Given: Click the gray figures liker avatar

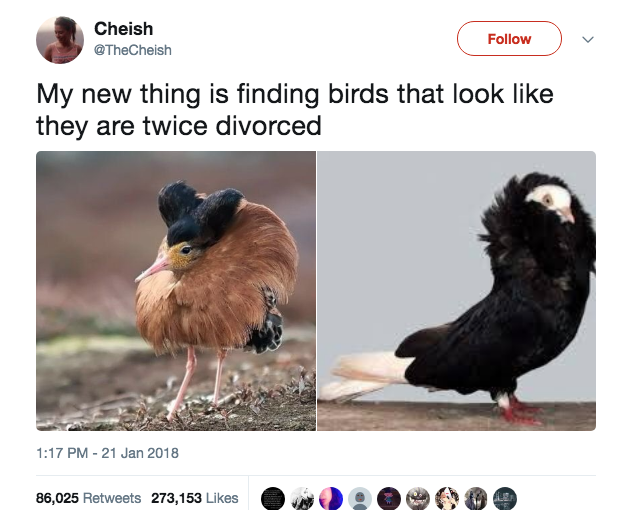Looking at the screenshot, I should pos(476,499).
